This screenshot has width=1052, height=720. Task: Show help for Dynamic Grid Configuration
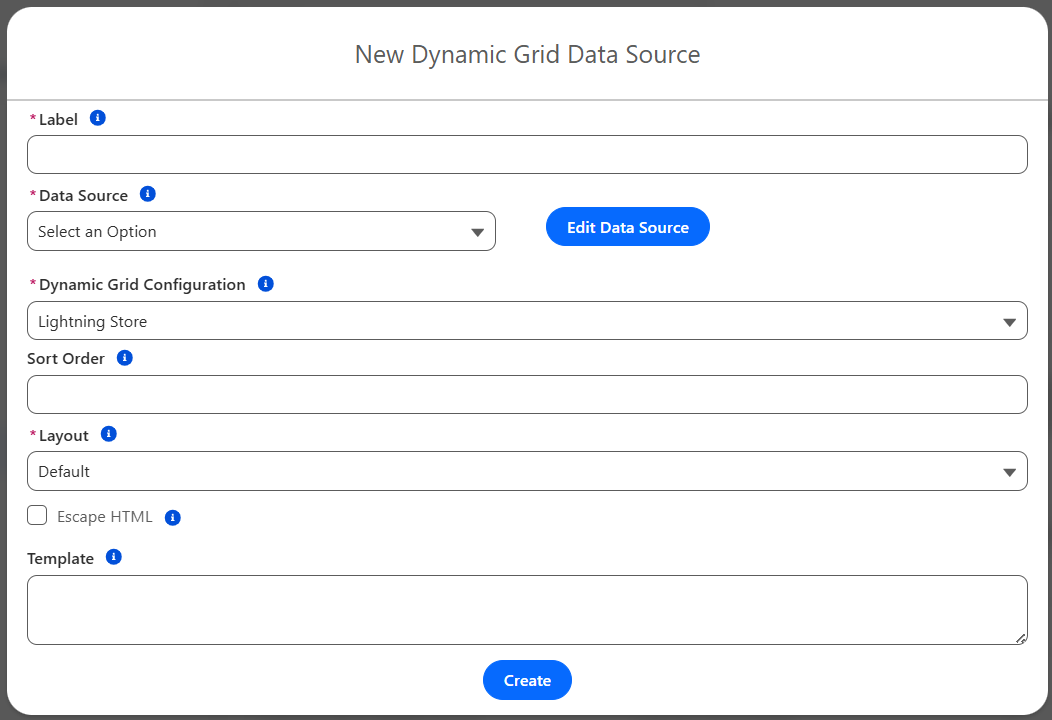tap(265, 284)
